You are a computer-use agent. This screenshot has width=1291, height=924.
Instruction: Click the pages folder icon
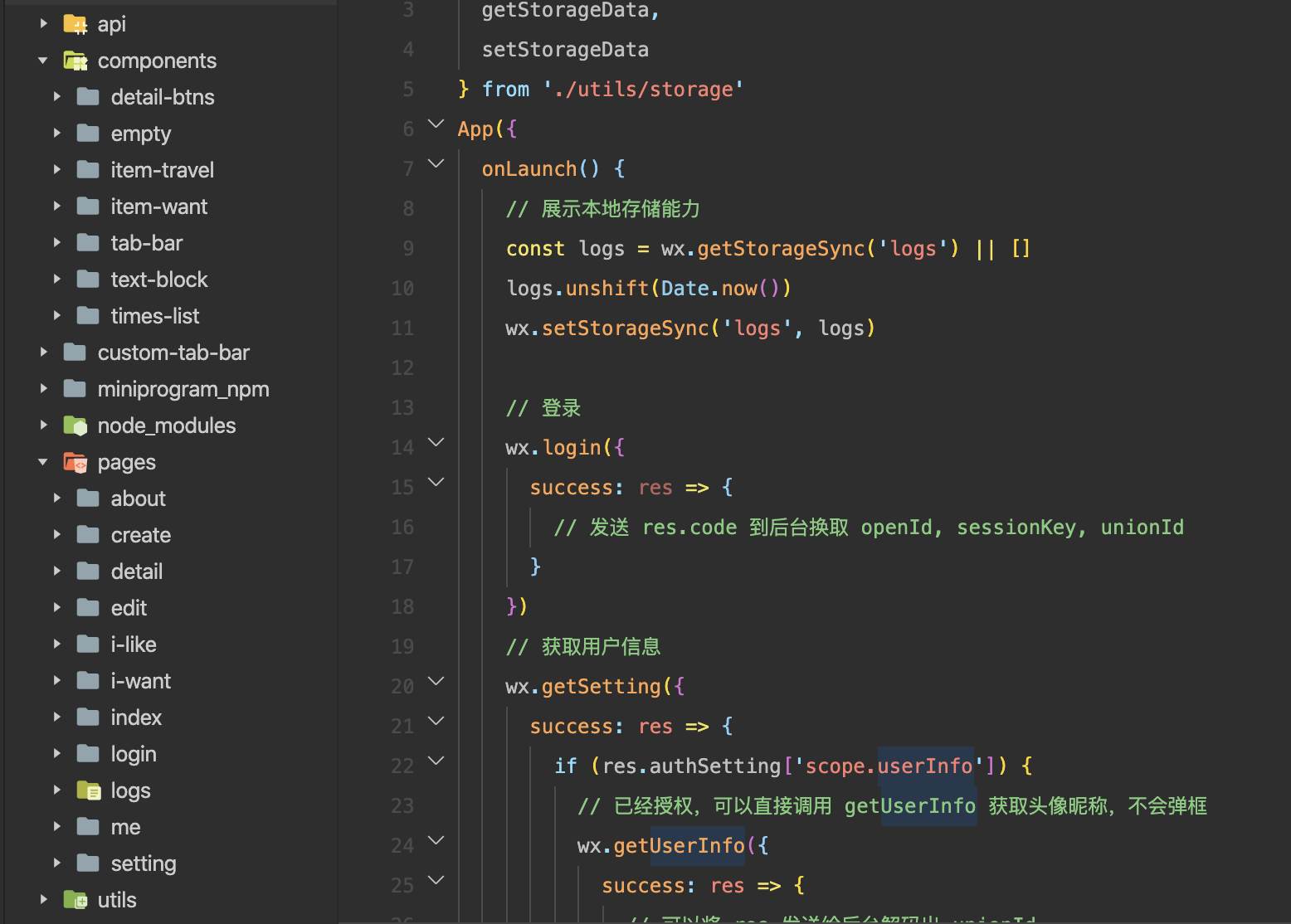tap(76, 462)
